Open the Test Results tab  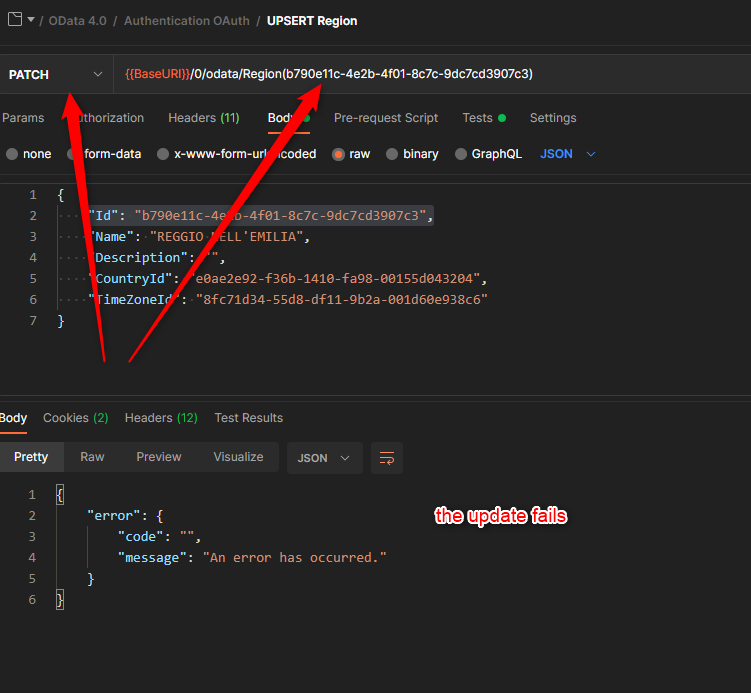pos(249,418)
